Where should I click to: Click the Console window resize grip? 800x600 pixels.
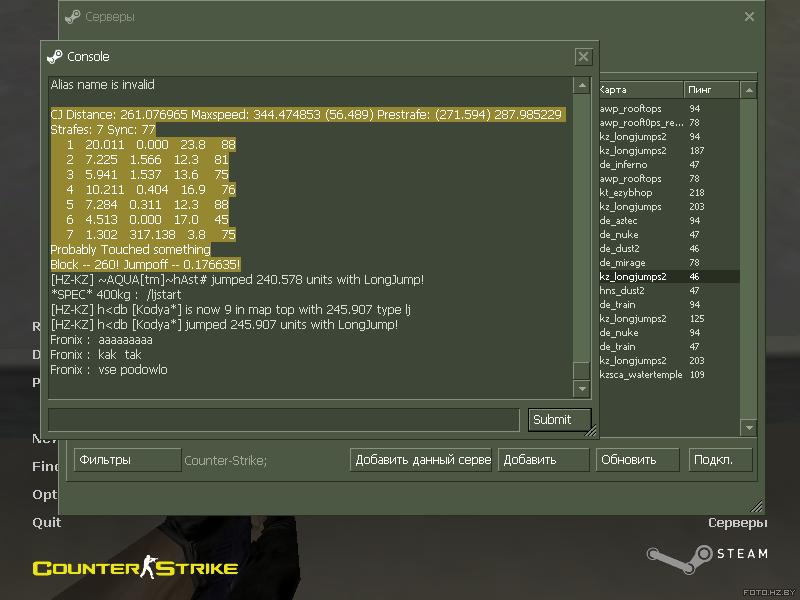591,432
